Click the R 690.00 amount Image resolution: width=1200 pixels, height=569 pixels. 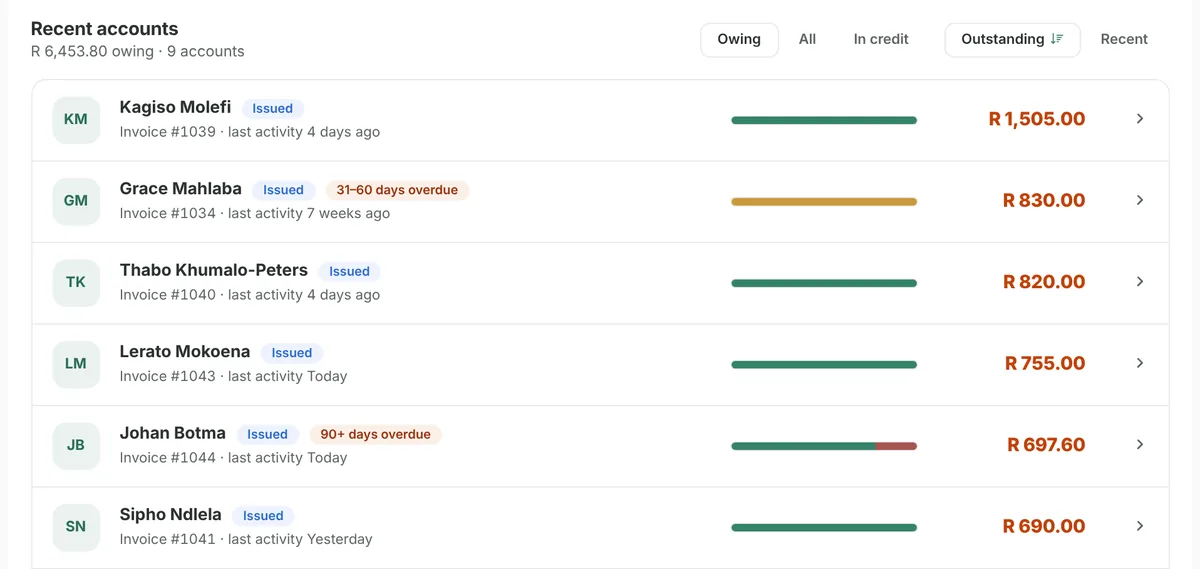pyautogui.click(x=1044, y=526)
